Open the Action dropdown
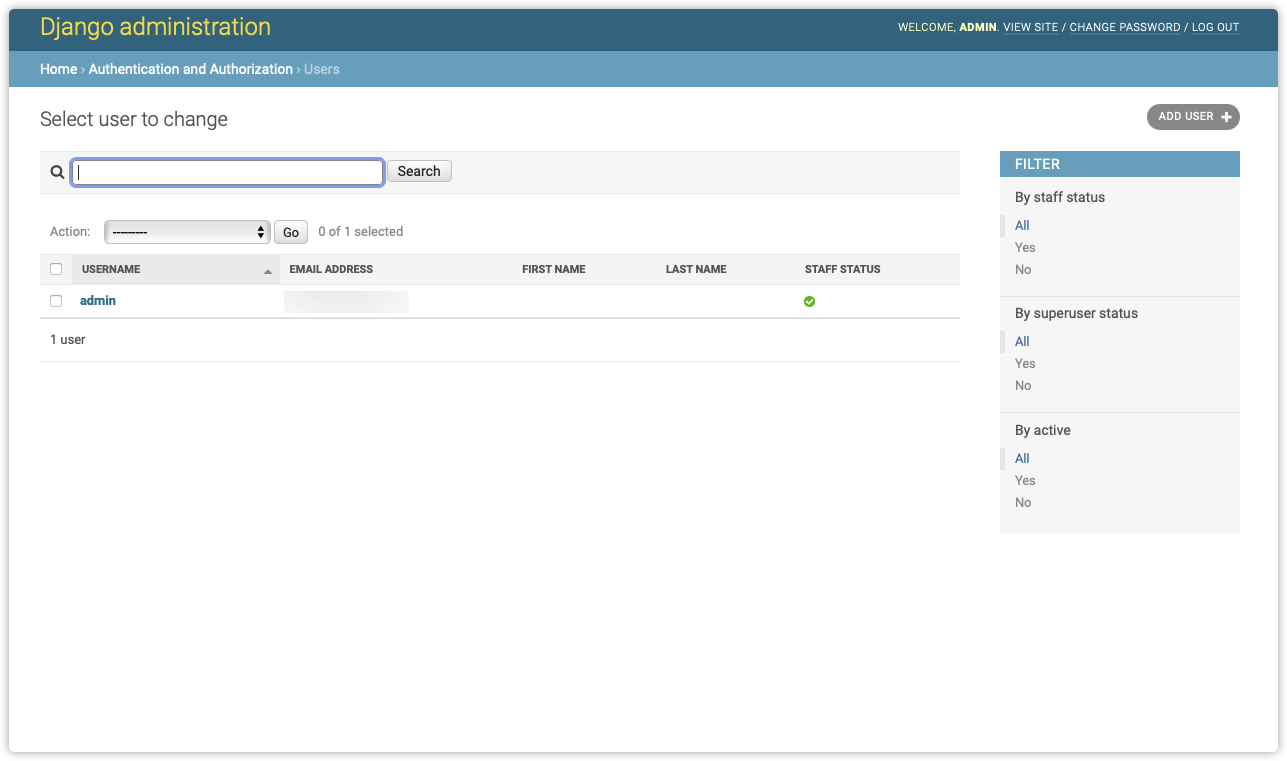 (x=187, y=232)
